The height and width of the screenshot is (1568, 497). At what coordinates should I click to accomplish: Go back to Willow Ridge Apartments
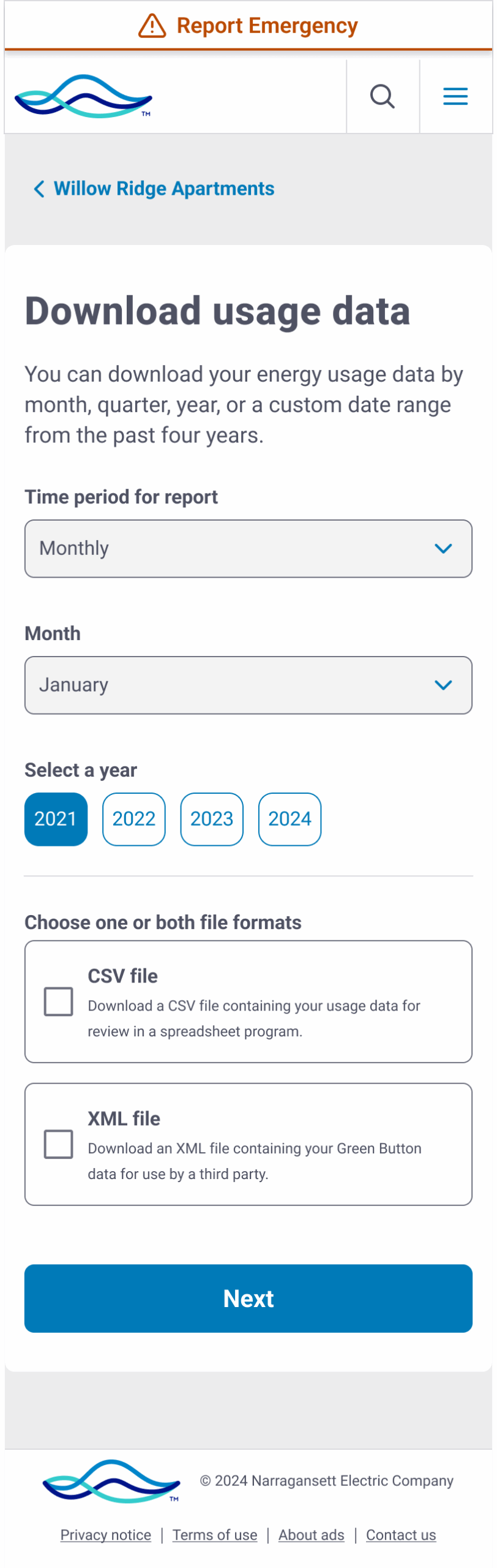point(163,189)
